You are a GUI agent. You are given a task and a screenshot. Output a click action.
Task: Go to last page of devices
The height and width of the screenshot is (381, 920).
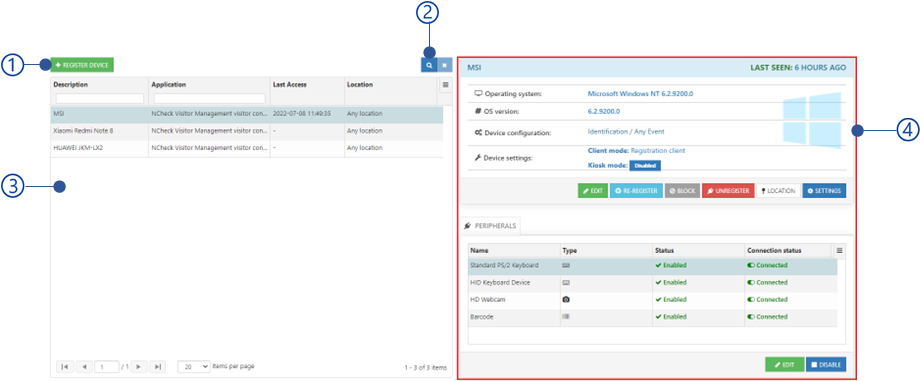[x=157, y=366]
